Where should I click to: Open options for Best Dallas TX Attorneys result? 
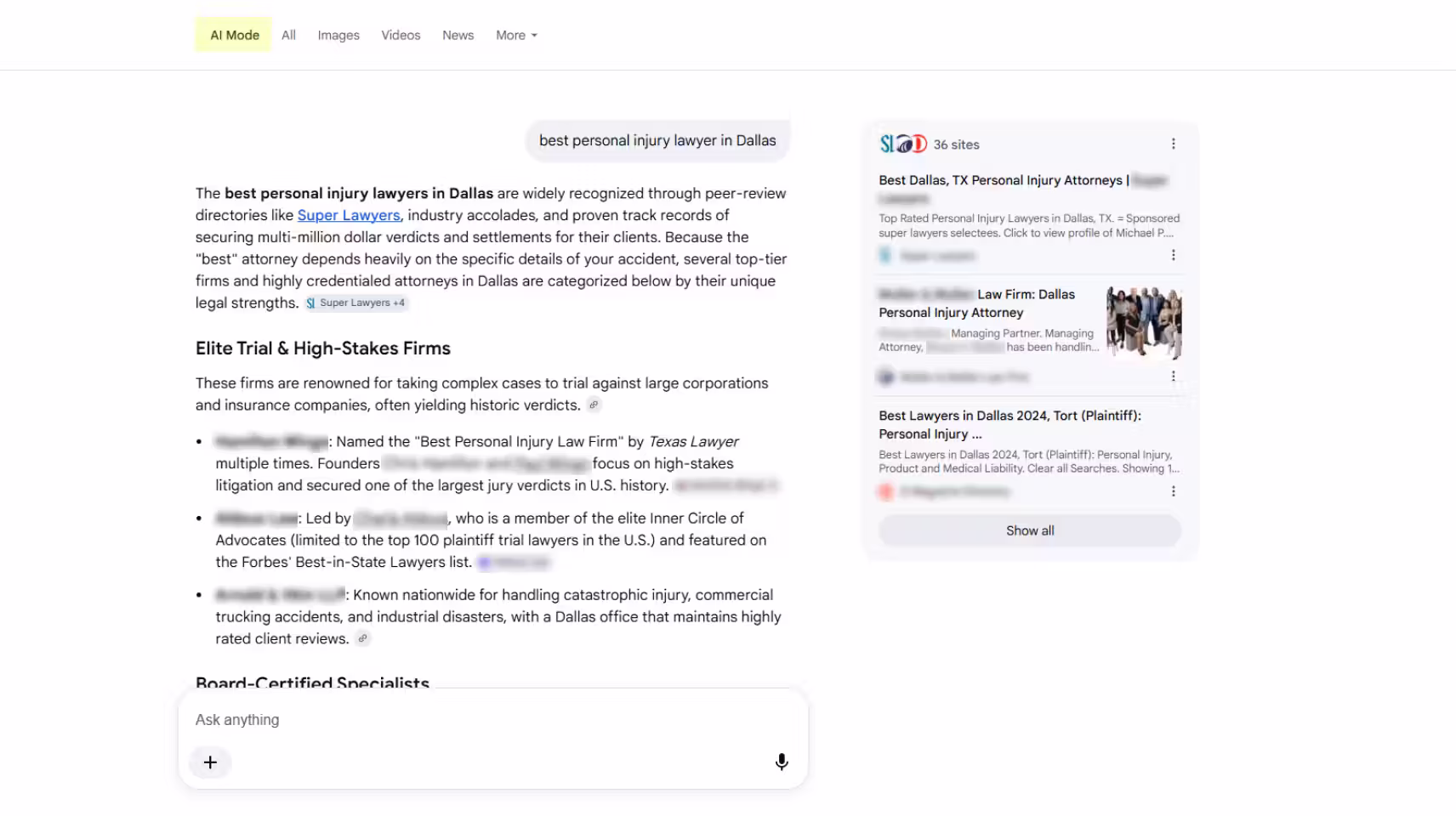1173,255
